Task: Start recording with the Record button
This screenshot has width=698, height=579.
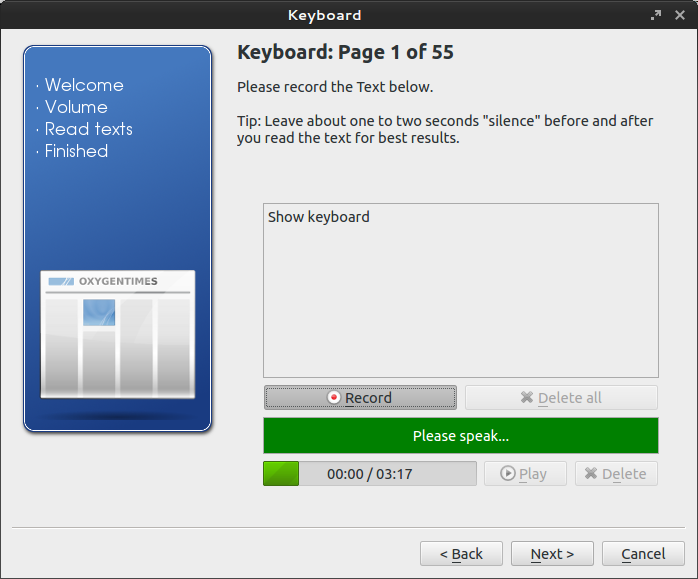Action: click(x=360, y=398)
